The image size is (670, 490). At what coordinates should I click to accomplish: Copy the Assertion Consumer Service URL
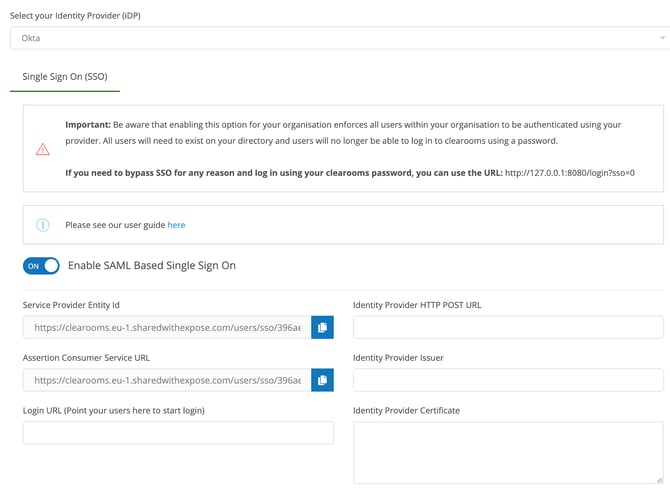(x=322, y=379)
